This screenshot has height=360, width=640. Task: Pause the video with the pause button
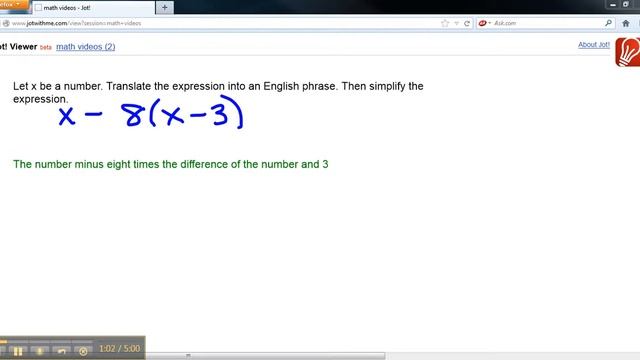(18, 351)
